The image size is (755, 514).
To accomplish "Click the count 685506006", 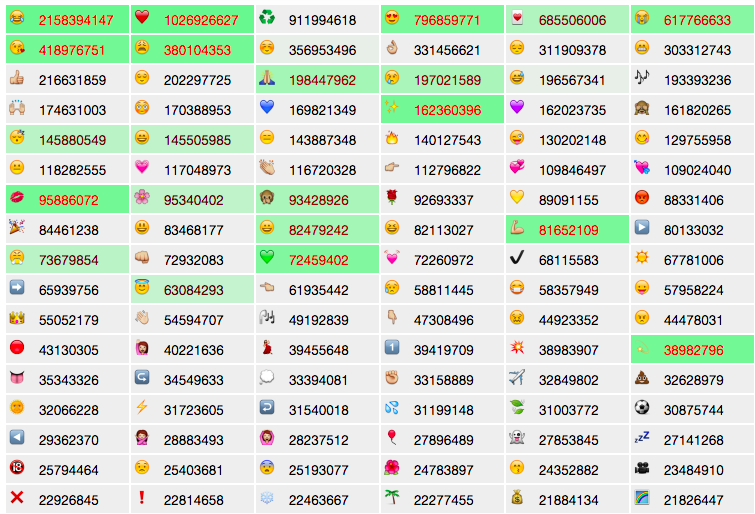I will 572,20.
